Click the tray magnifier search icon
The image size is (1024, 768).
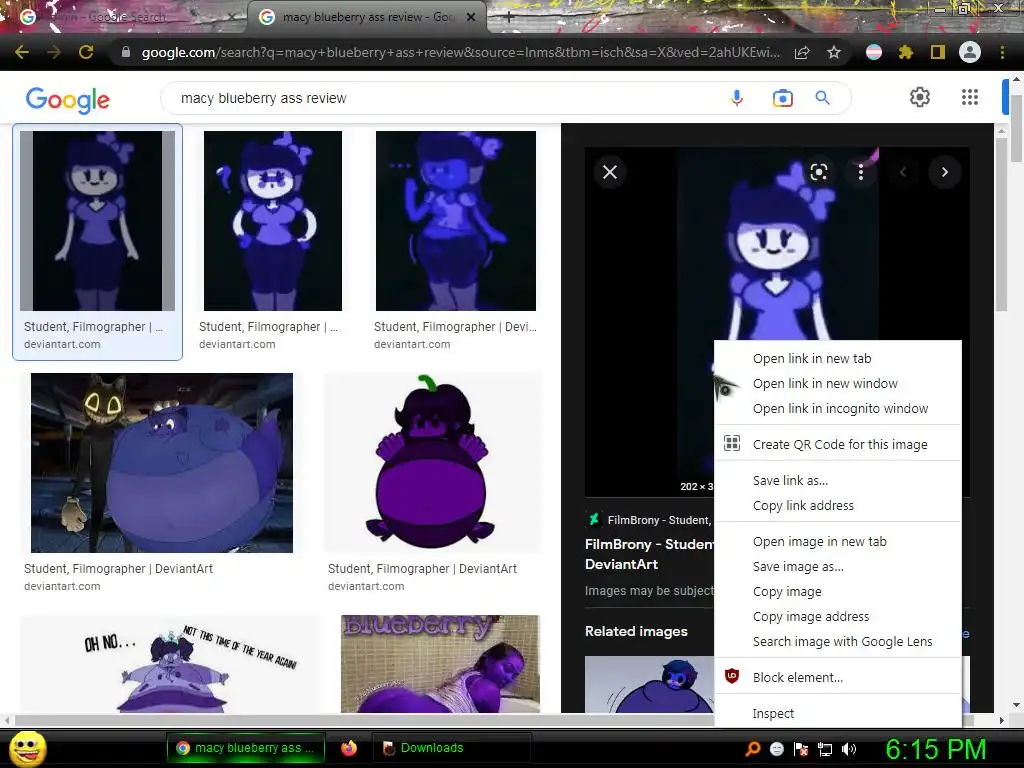753,749
